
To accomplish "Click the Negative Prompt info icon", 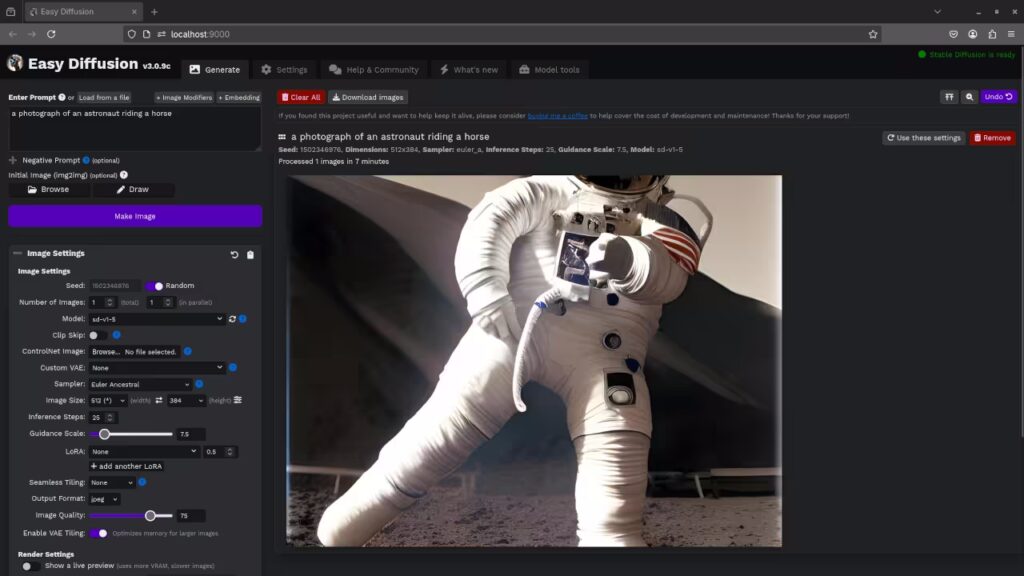I will [86, 160].
